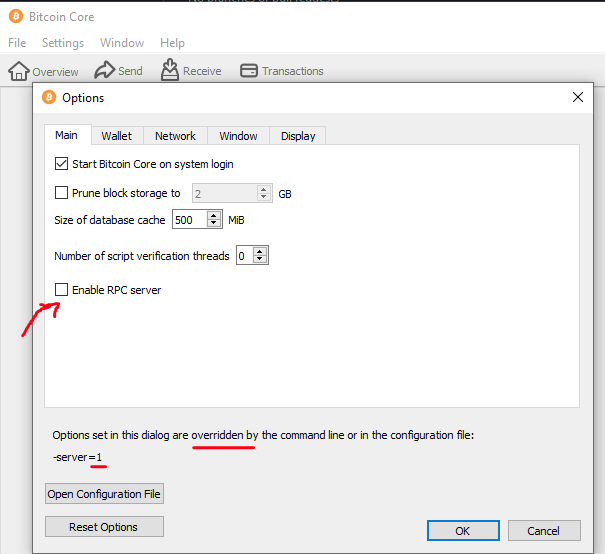Switch to the Window options tab
Viewport: 605px width, 554px height.
(x=238, y=136)
